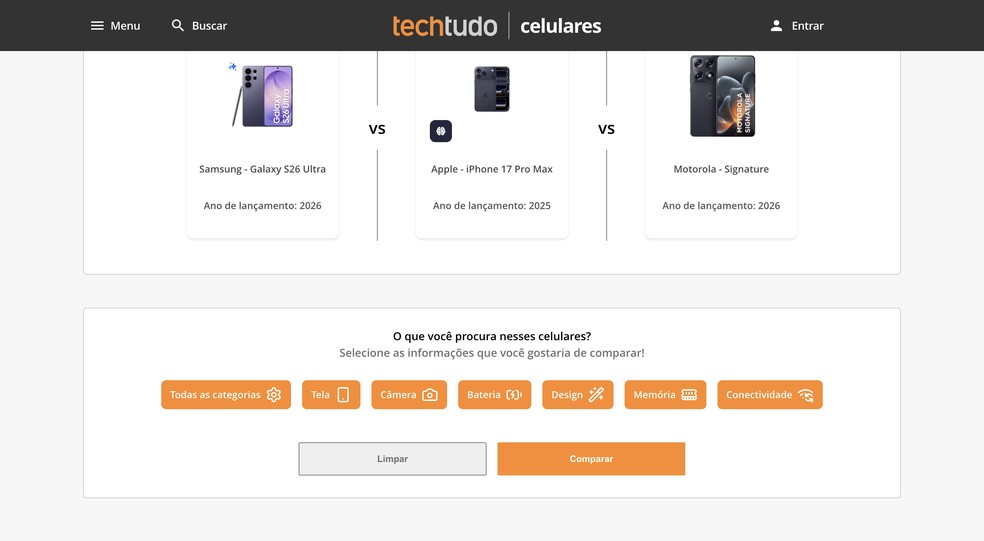Toggle the Design category filter
The image size is (984, 541).
pos(577,395)
